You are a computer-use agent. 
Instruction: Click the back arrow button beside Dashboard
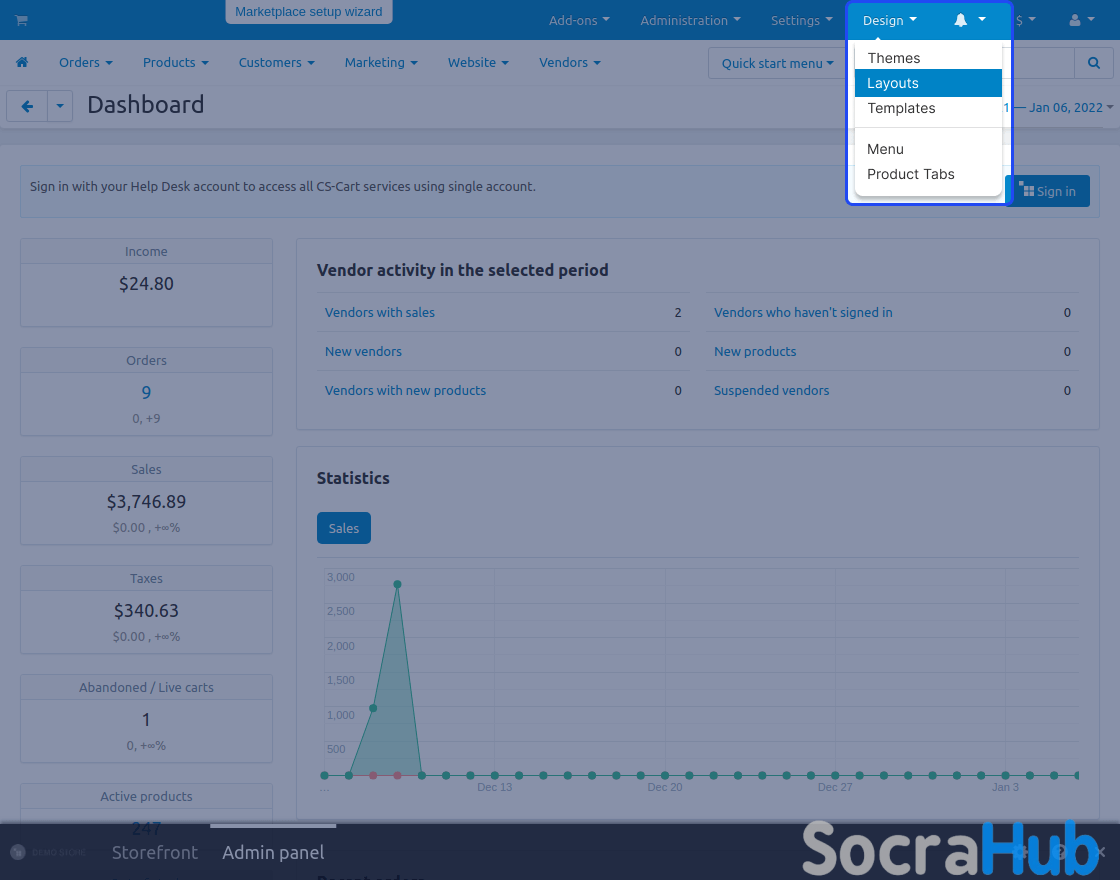[x=27, y=106]
